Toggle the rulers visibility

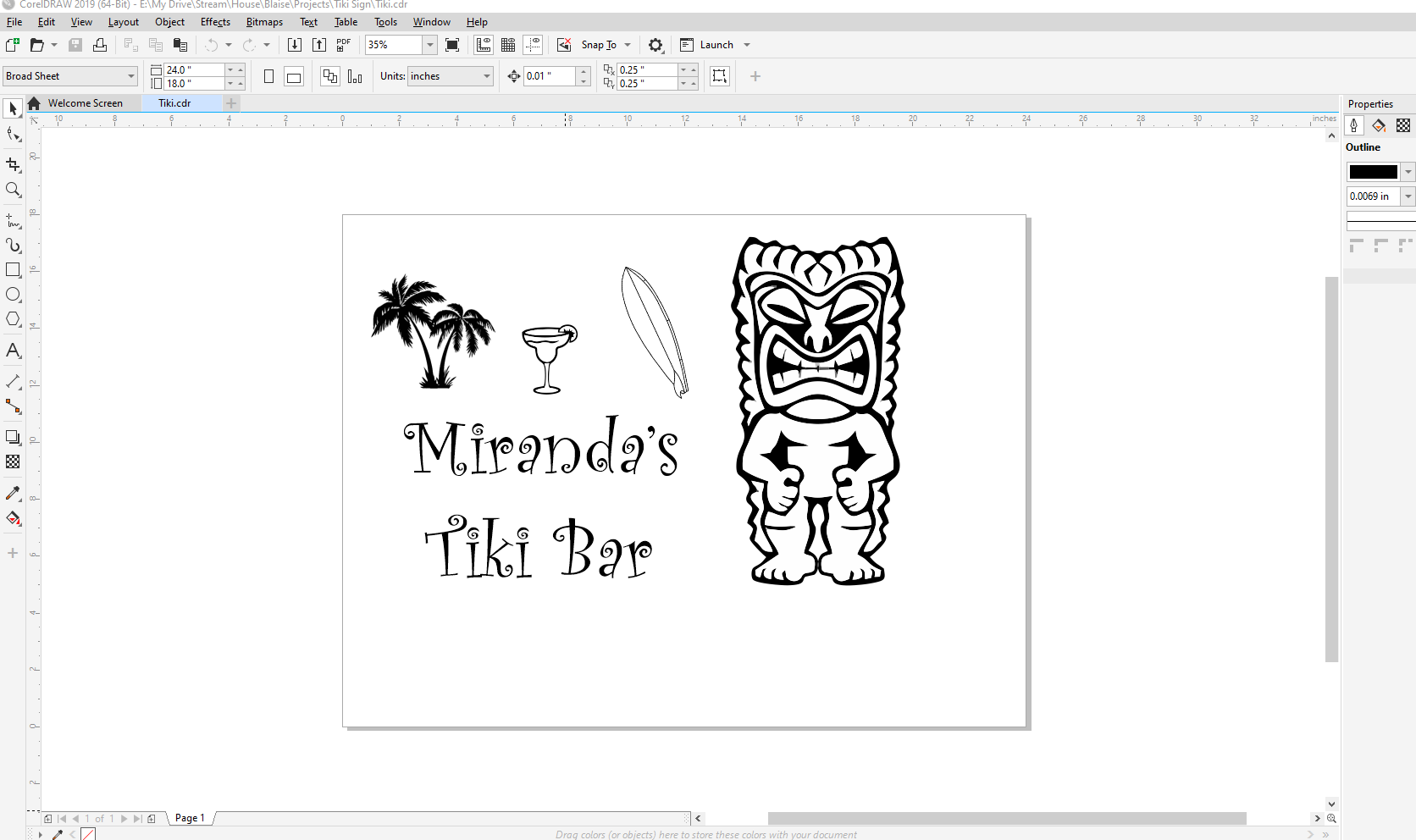(483, 44)
